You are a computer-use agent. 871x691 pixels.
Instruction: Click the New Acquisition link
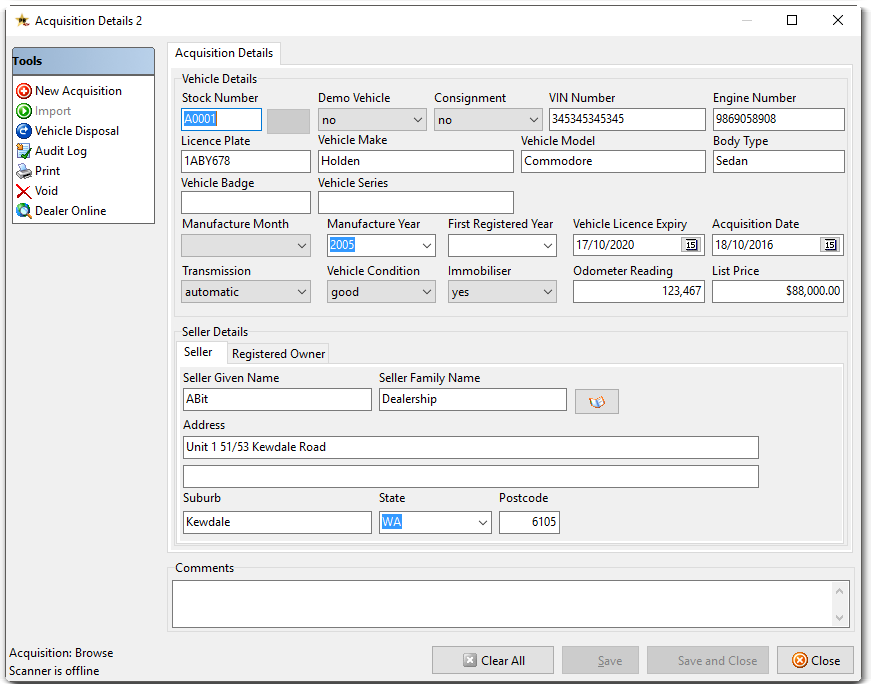point(78,91)
